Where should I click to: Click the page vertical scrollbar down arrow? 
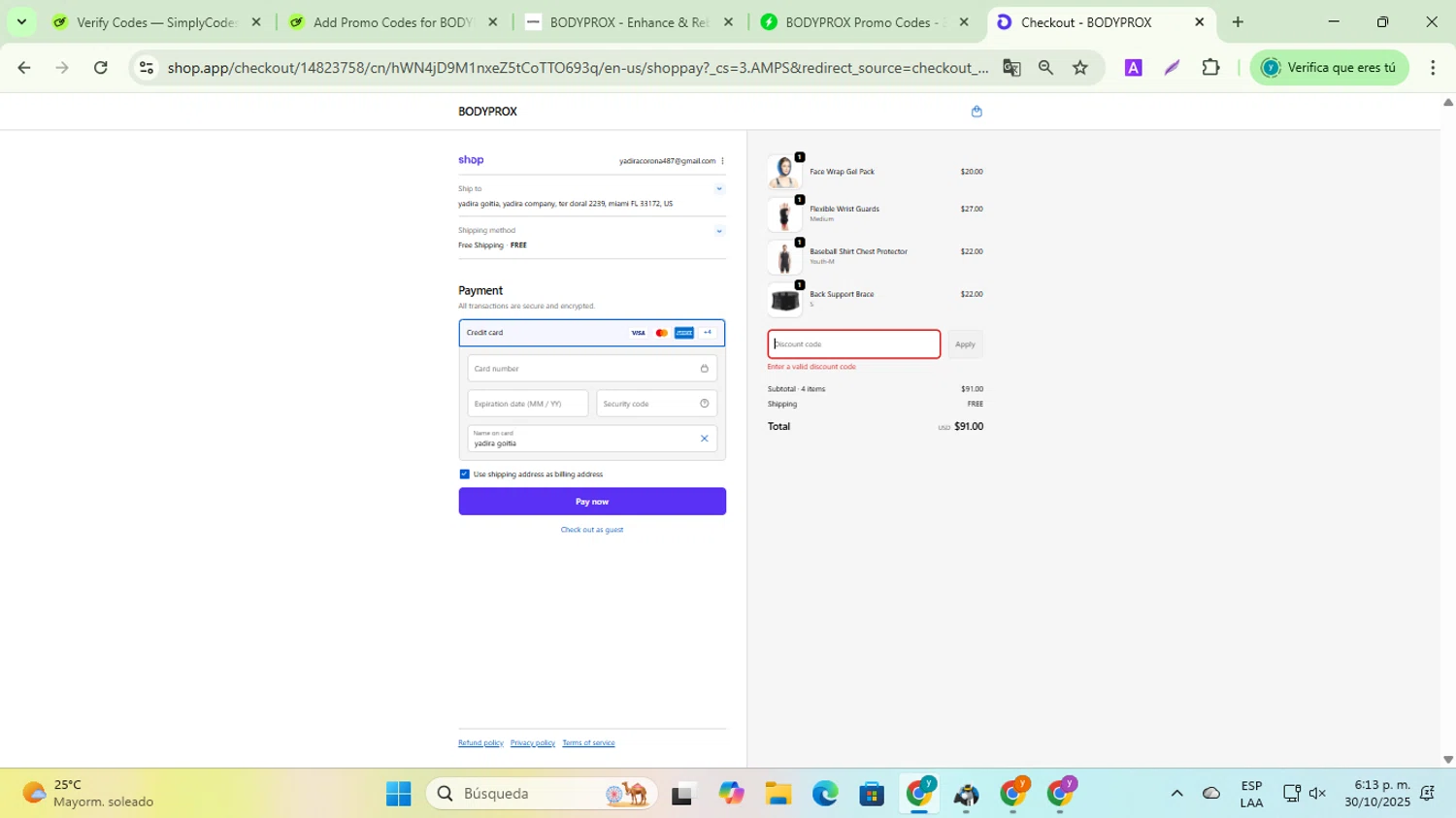pyautogui.click(x=1448, y=761)
